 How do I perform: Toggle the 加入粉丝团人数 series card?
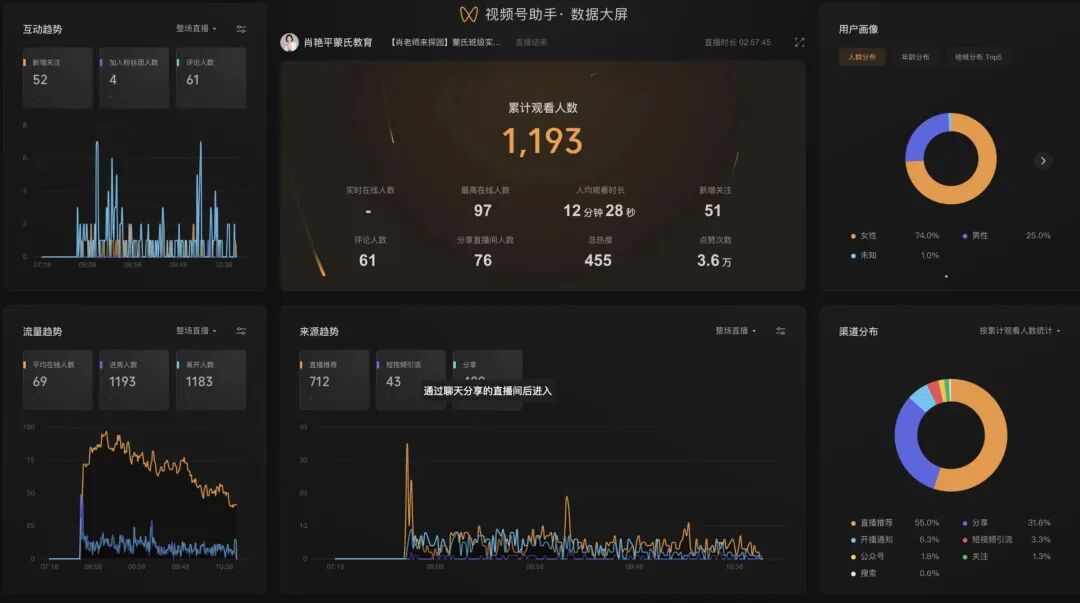tap(134, 78)
